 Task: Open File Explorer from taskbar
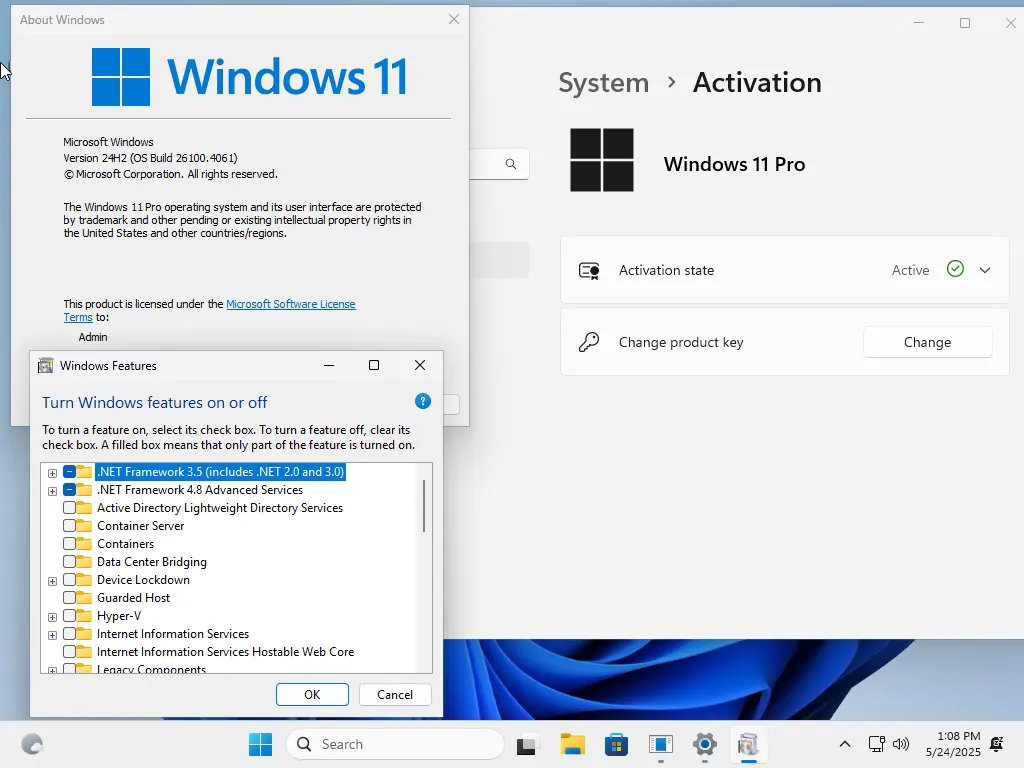572,744
